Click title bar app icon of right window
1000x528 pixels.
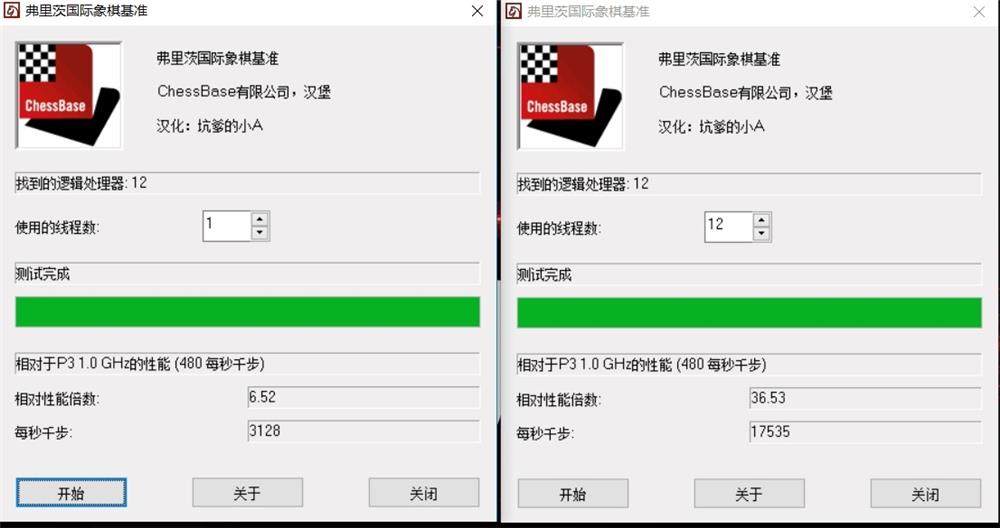(513, 11)
